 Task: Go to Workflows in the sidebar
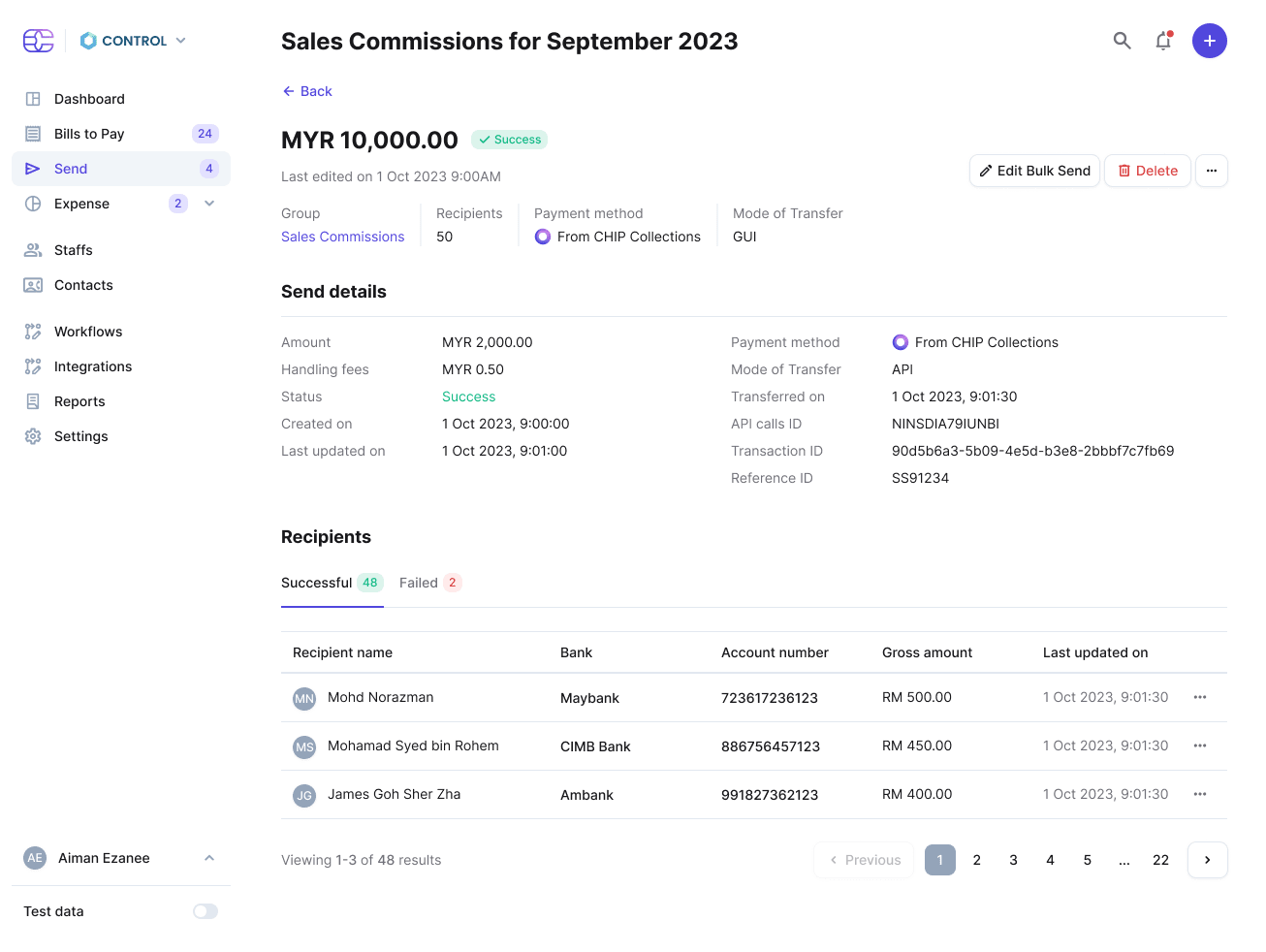(x=88, y=332)
